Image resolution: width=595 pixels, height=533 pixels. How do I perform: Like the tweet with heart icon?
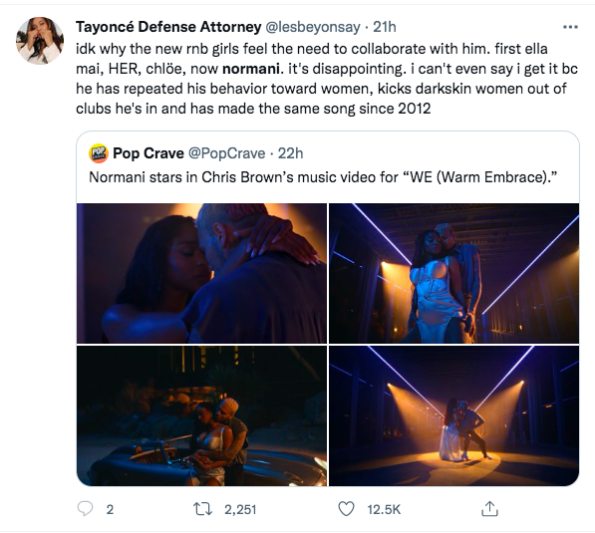(346, 509)
